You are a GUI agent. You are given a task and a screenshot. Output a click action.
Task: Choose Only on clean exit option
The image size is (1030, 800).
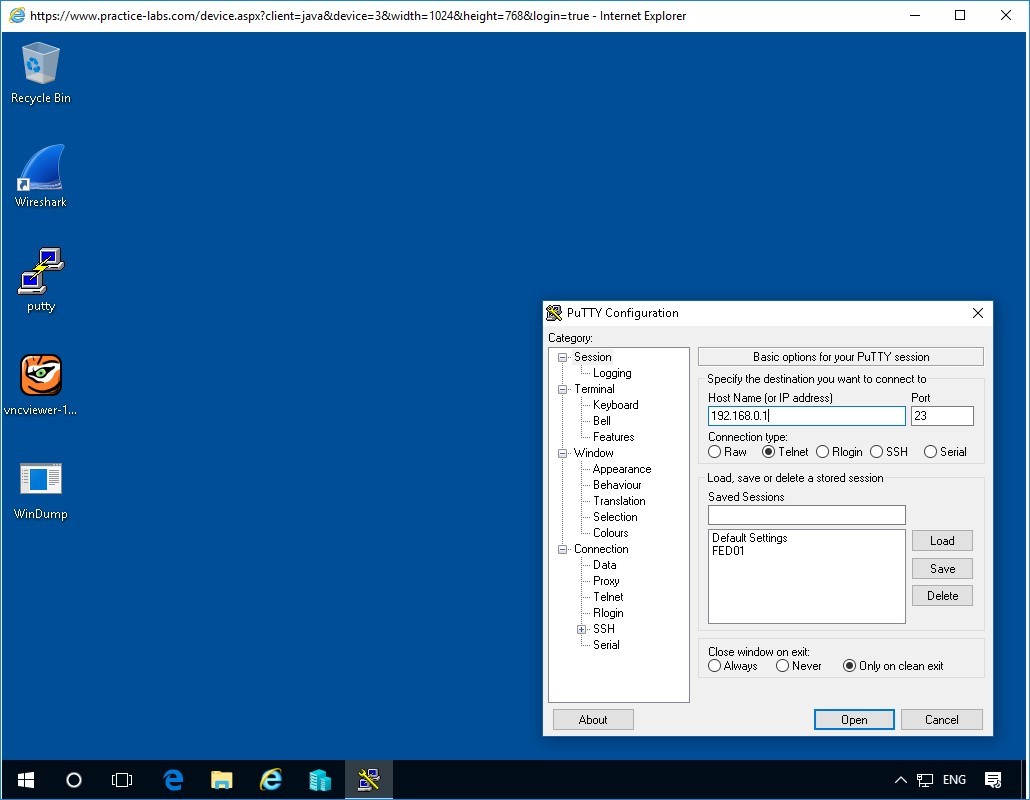[x=893, y=666]
